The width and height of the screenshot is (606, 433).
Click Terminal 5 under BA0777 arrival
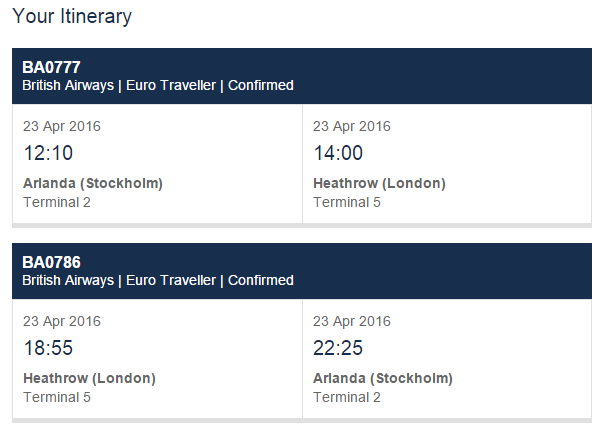click(347, 202)
